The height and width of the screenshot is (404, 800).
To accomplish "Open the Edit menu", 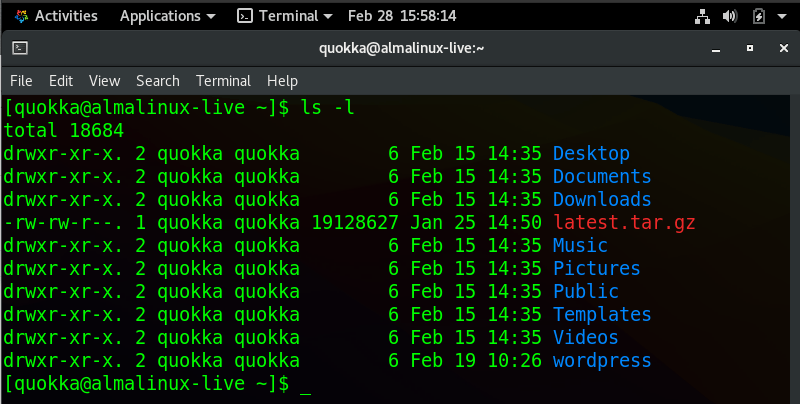I will tap(61, 81).
